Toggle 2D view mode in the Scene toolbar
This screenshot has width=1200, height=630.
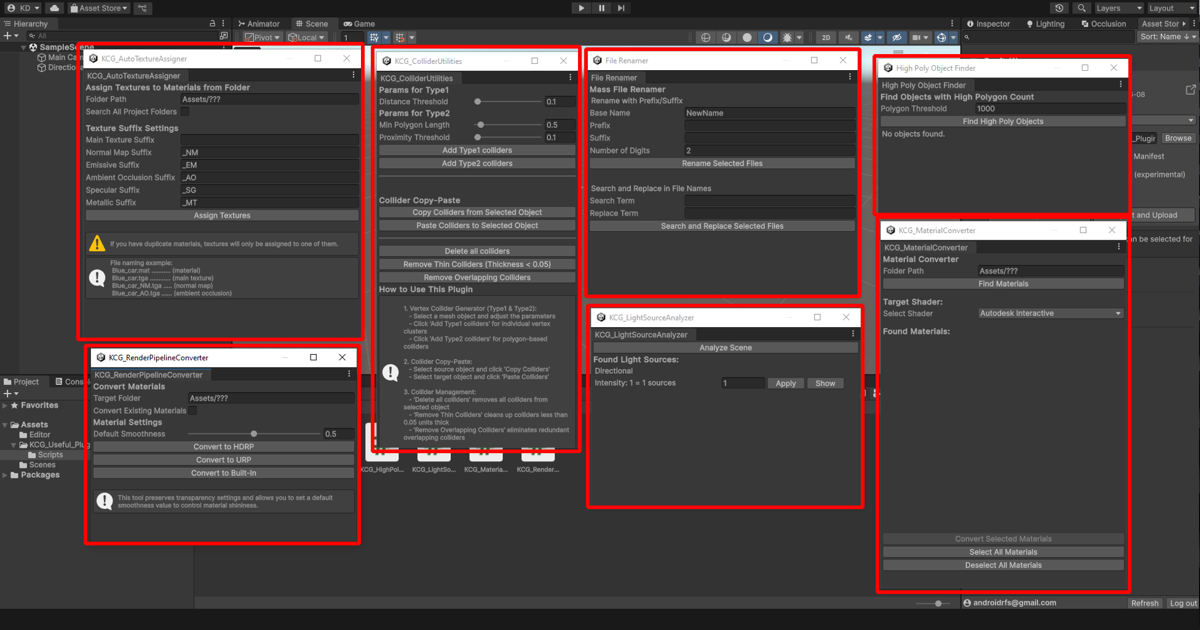coord(826,37)
